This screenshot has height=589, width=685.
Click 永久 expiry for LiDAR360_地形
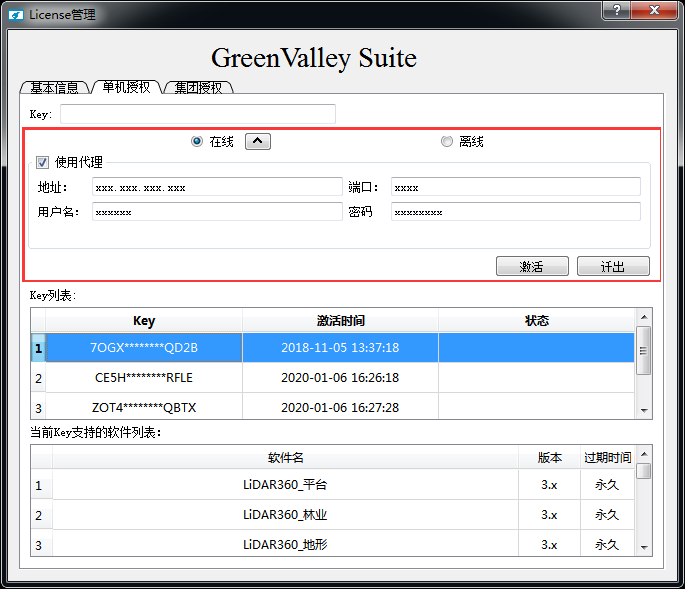click(x=607, y=544)
